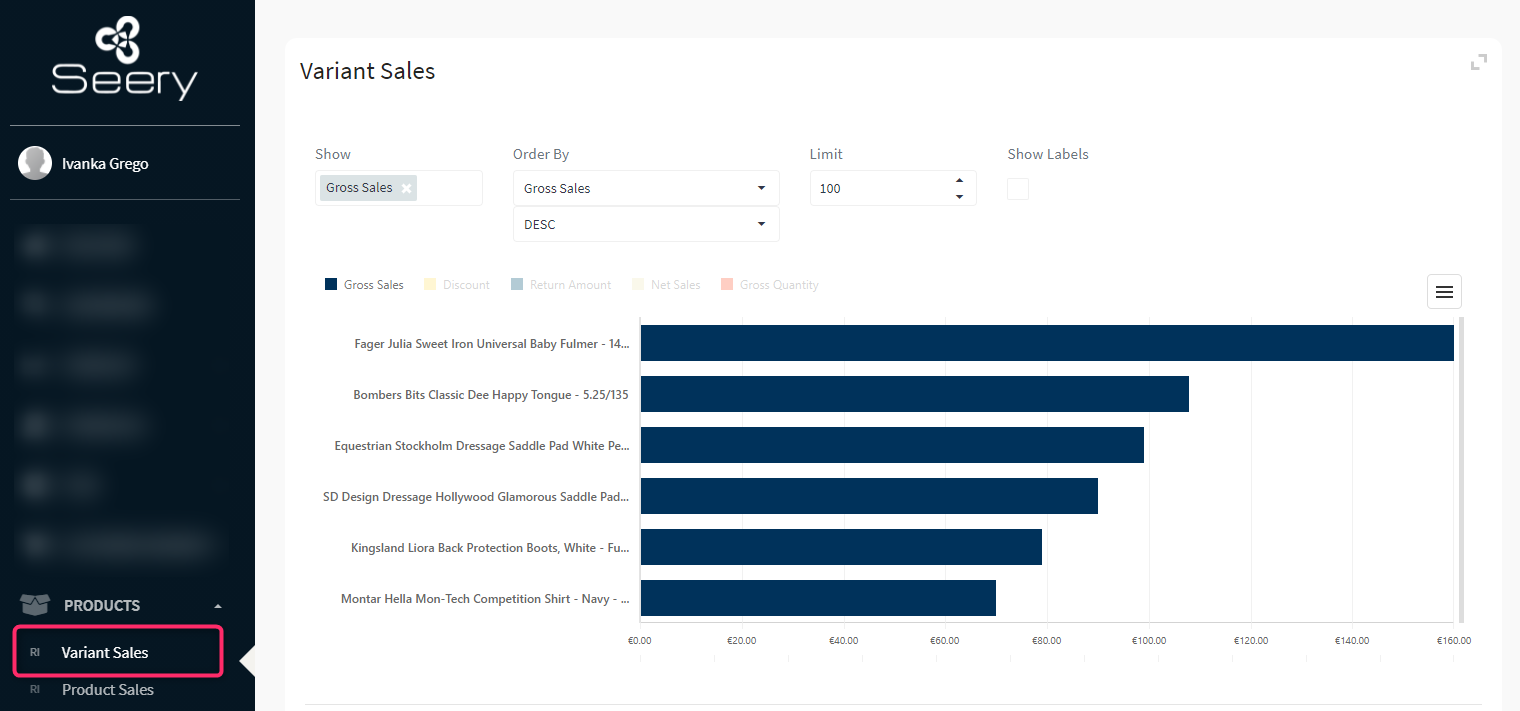Toggle Return Amount legend series
1520x711 pixels.
(561, 285)
